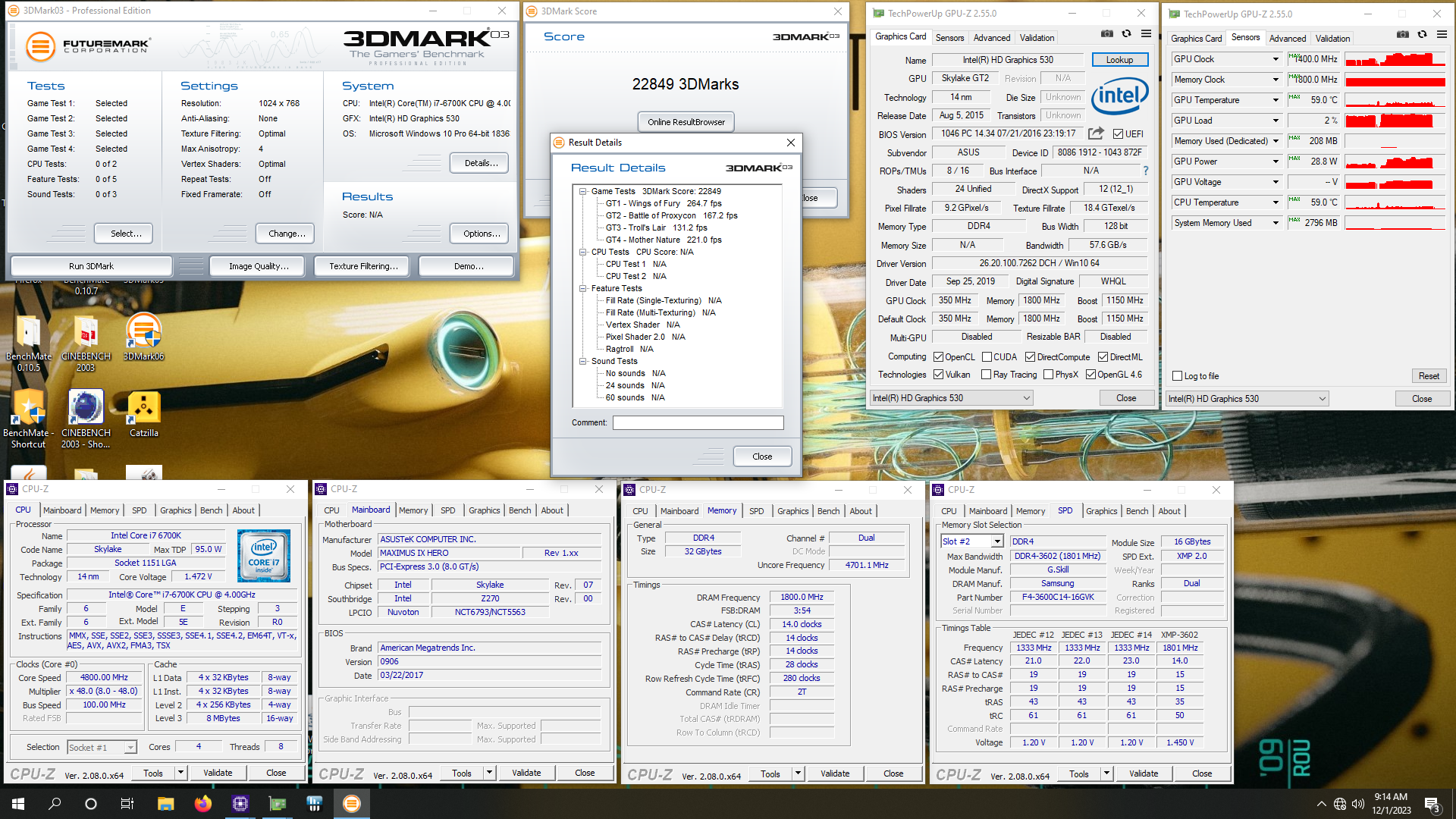Open the CINEBENCH 2003 desktop icon
1456x819 pixels.
pos(86,344)
